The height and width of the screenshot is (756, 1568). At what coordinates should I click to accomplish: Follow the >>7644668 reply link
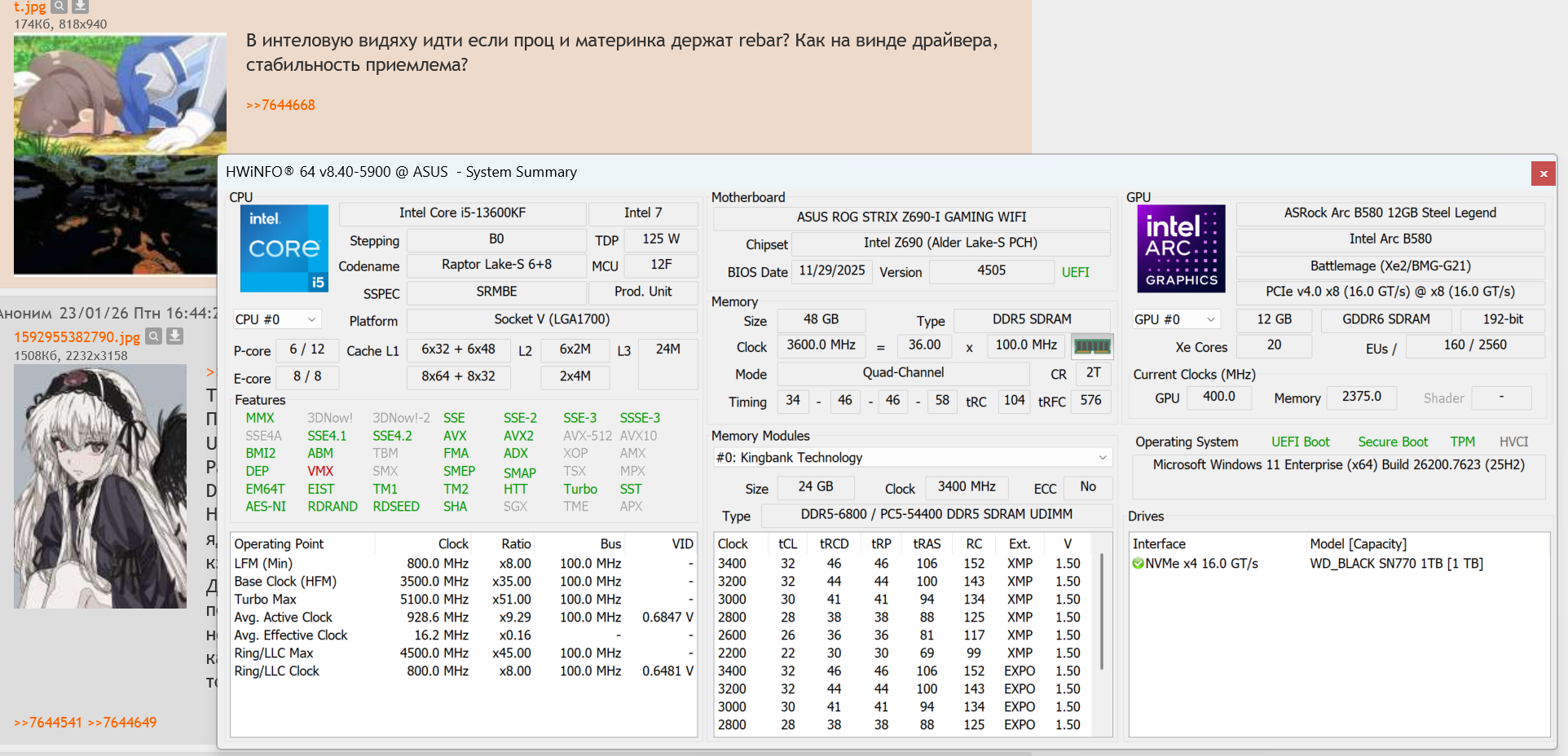[280, 105]
